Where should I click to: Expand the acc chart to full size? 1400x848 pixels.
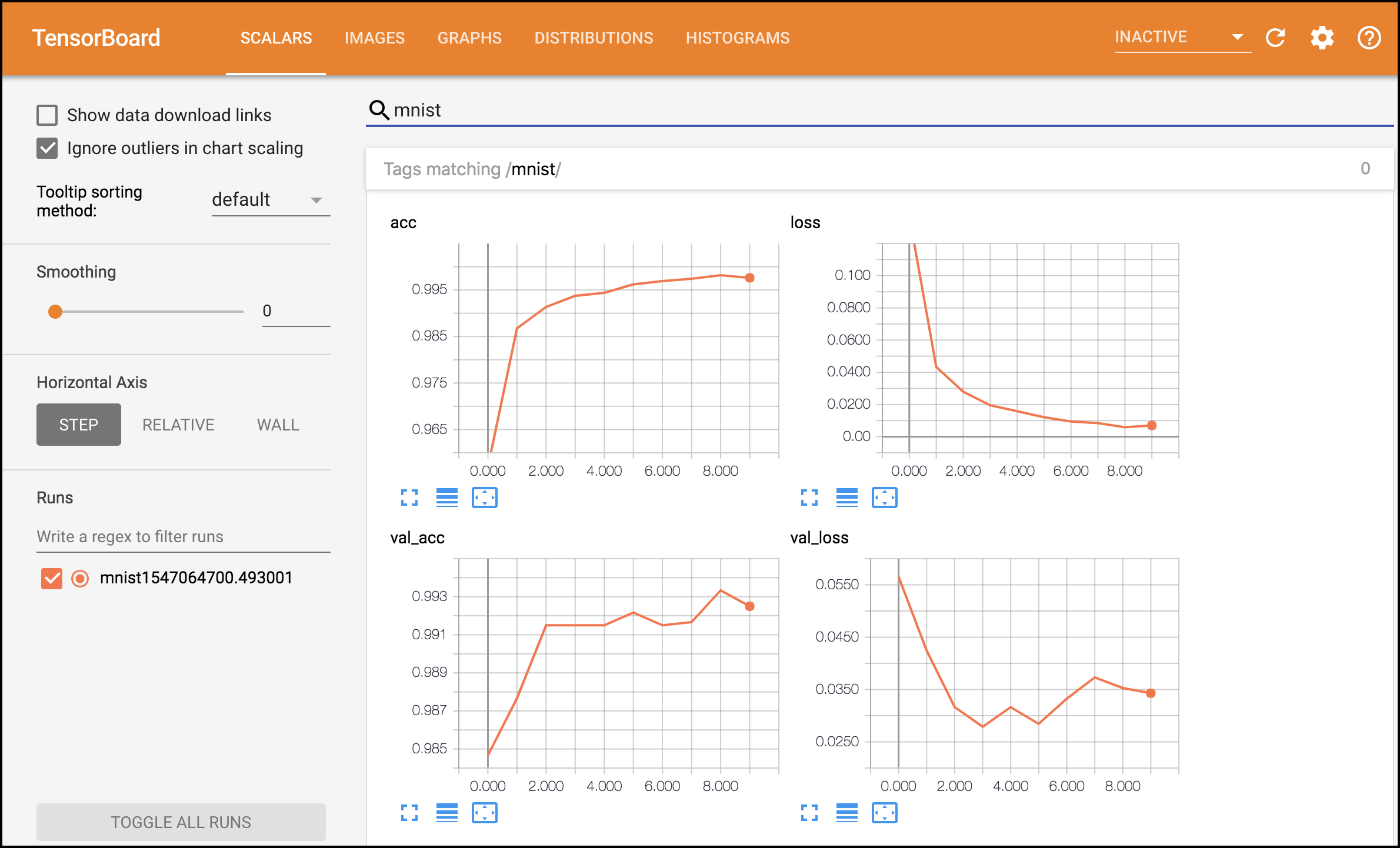coord(409,498)
